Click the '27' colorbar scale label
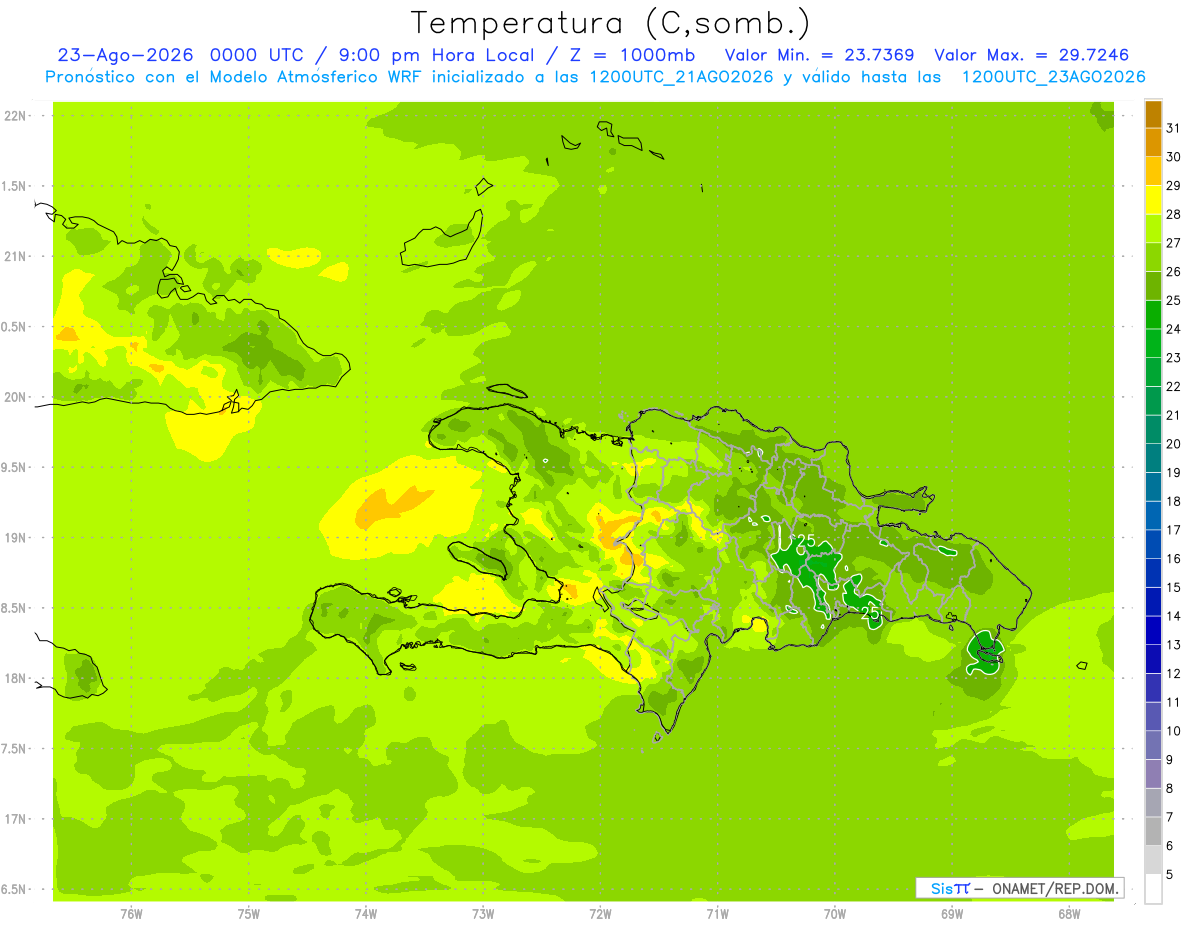This screenshot has width=1200, height=927. (1174, 243)
